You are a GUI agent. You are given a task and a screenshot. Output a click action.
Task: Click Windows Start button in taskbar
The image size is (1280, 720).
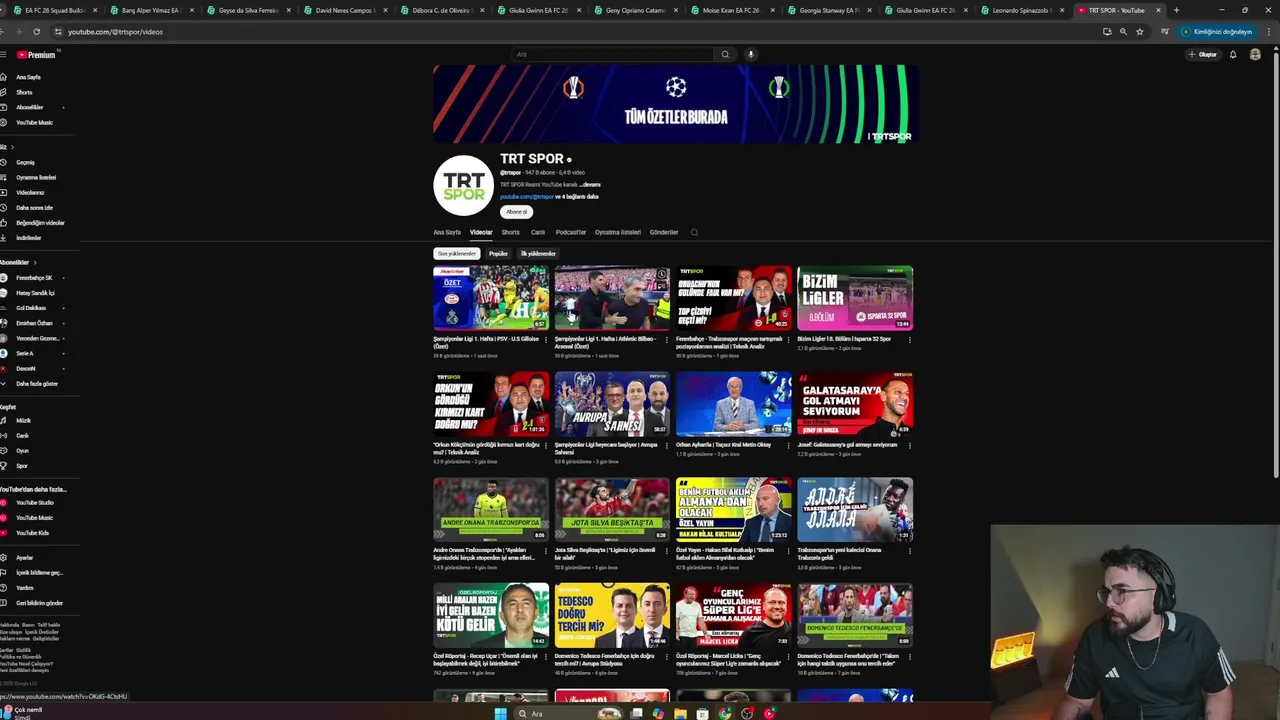click(x=501, y=713)
